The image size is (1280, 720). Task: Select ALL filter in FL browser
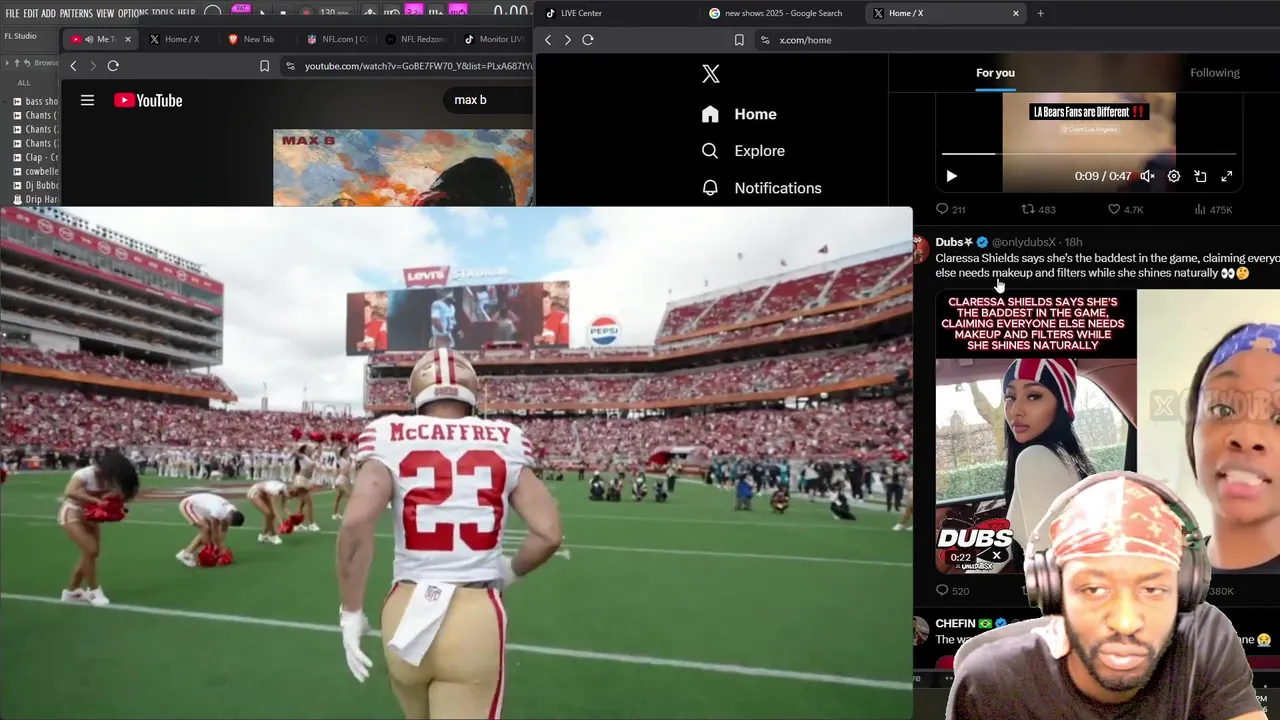tap(24, 83)
